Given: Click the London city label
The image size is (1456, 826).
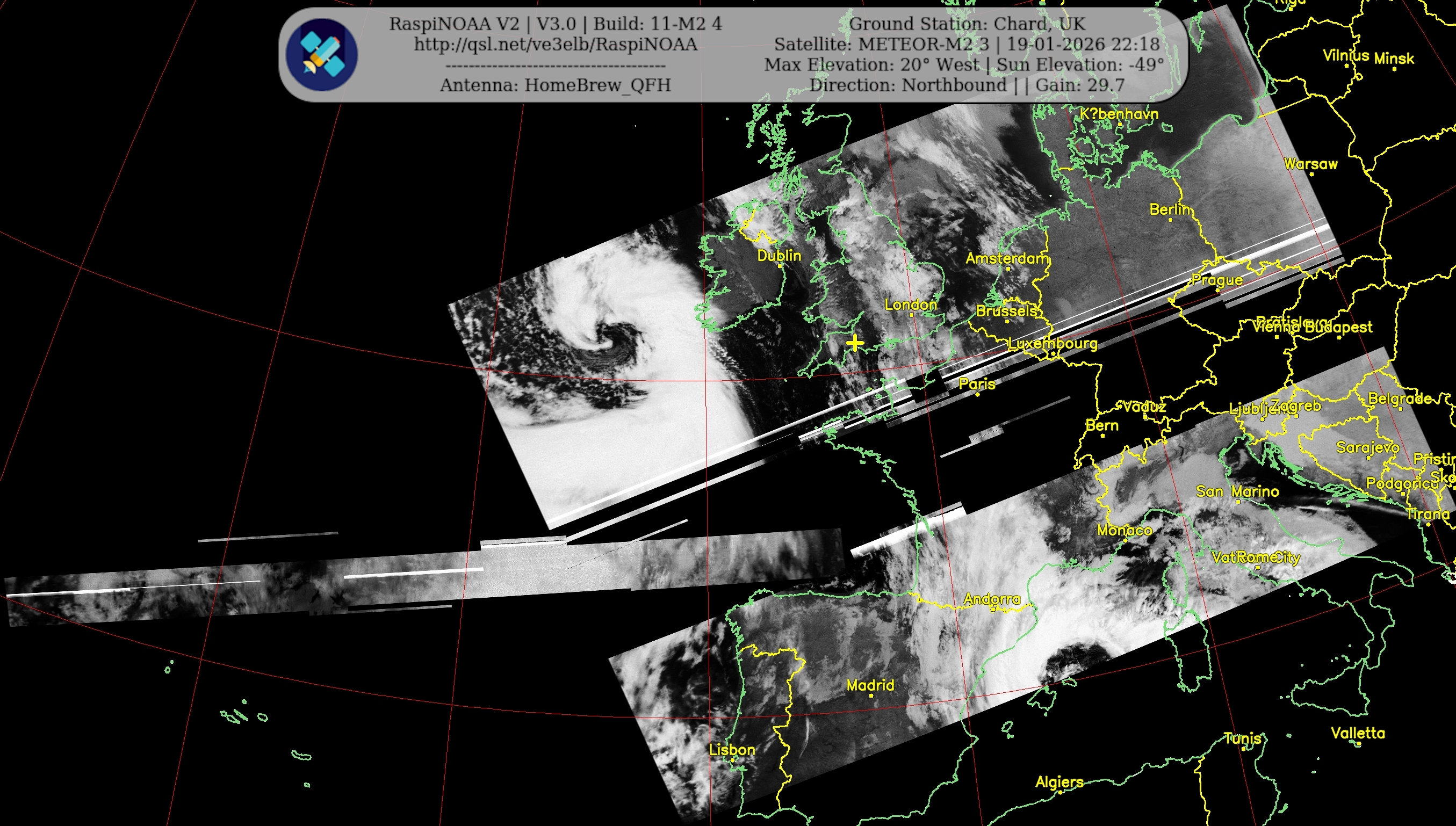Looking at the screenshot, I should tap(910, 305).
